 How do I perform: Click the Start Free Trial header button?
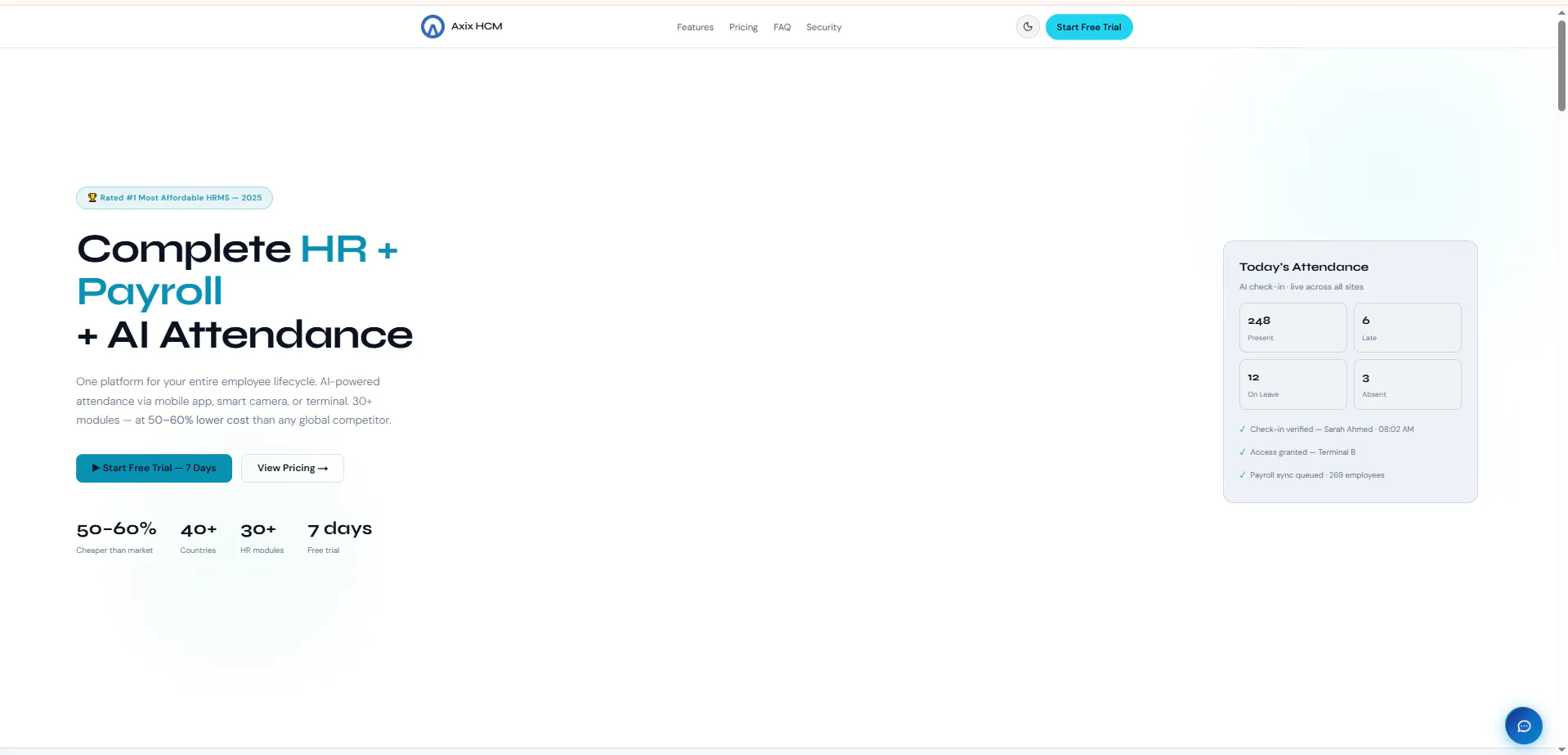coord(1089,27)
